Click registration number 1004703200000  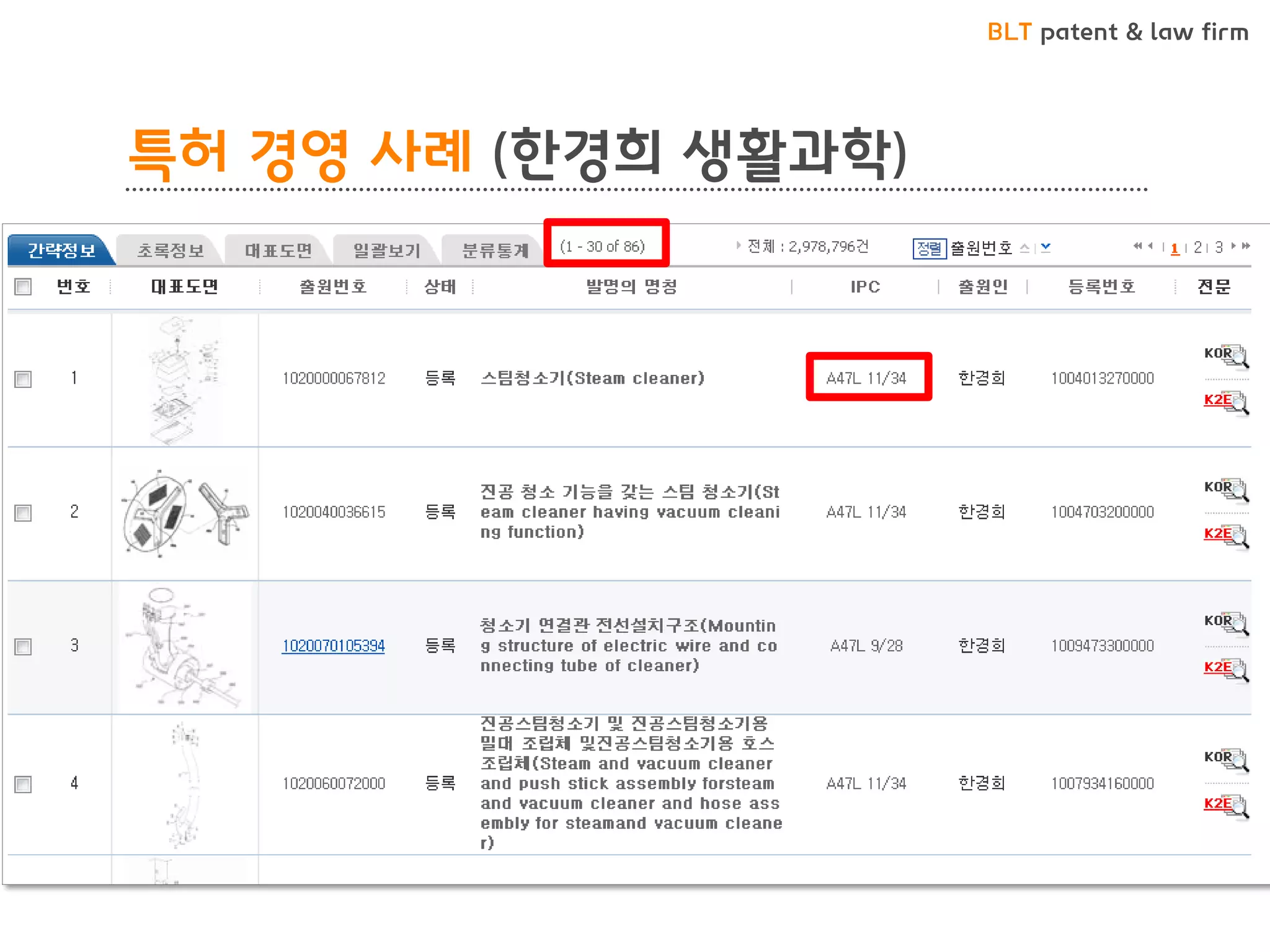coord(1102,512)
